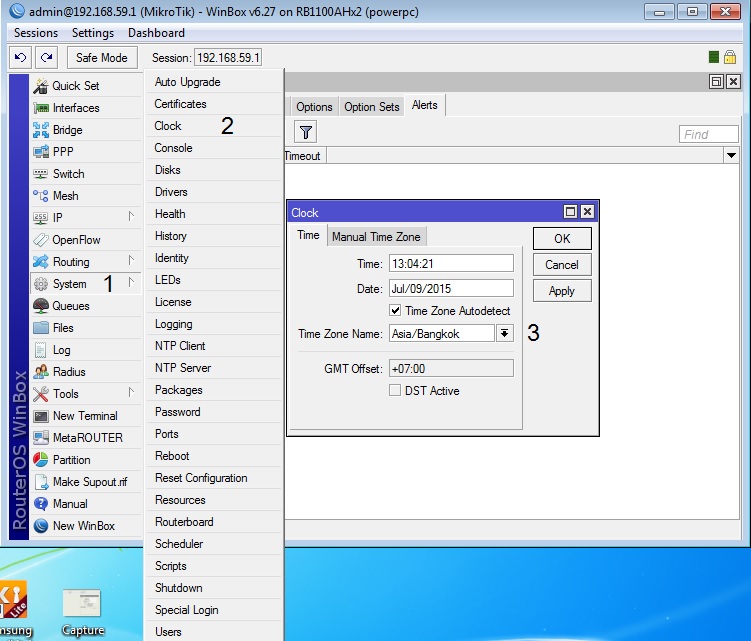This screenshot has width=751, height=641.
Task: Click the OK button in Clock dialog
Action: (x=562, y=239)
